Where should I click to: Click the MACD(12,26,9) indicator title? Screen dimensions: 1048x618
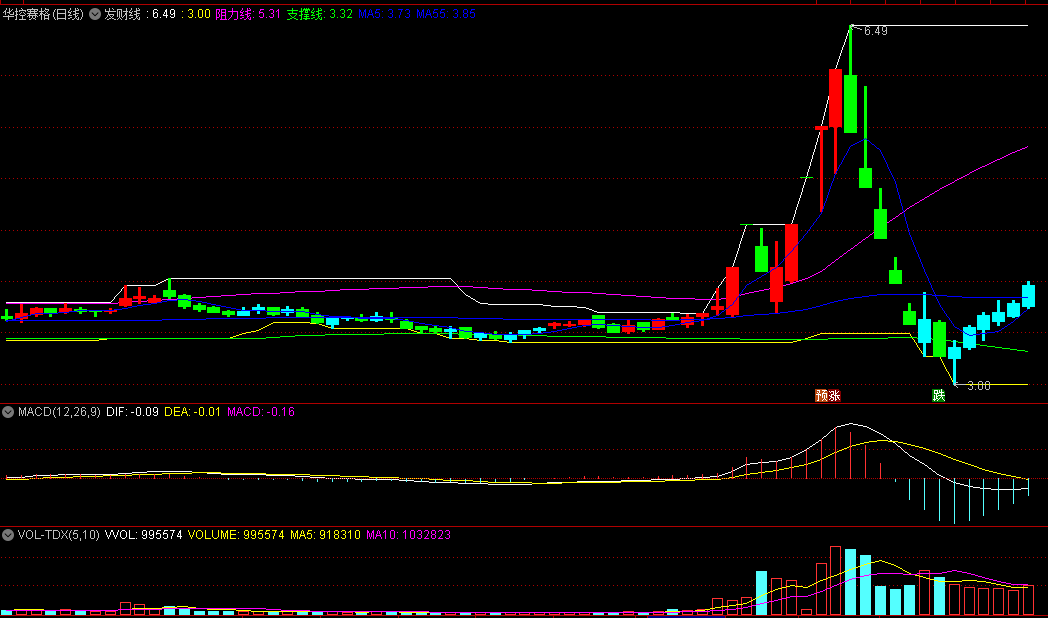59,412
